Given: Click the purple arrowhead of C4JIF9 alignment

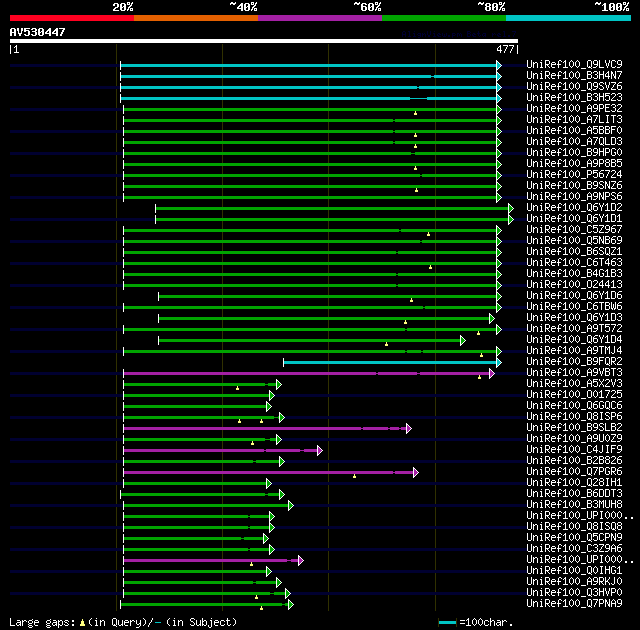Looking at the screenshot, I should point(320,450).
